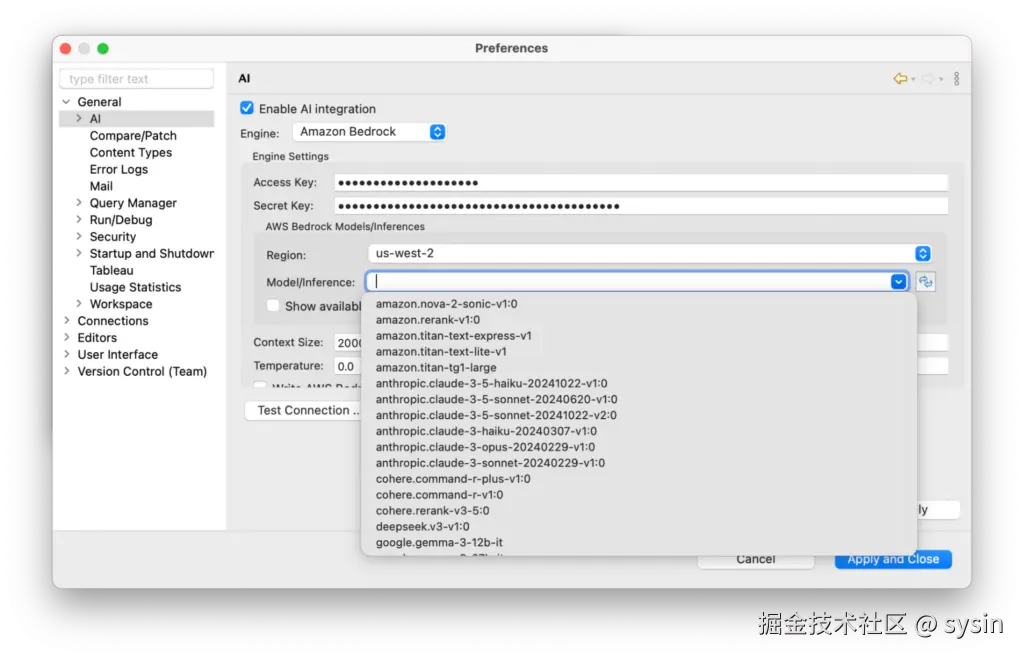Choose anthropic.claude-3-opus-20240229-v1:0
This screenshot has width=1024, height=658.
(485, 447)
